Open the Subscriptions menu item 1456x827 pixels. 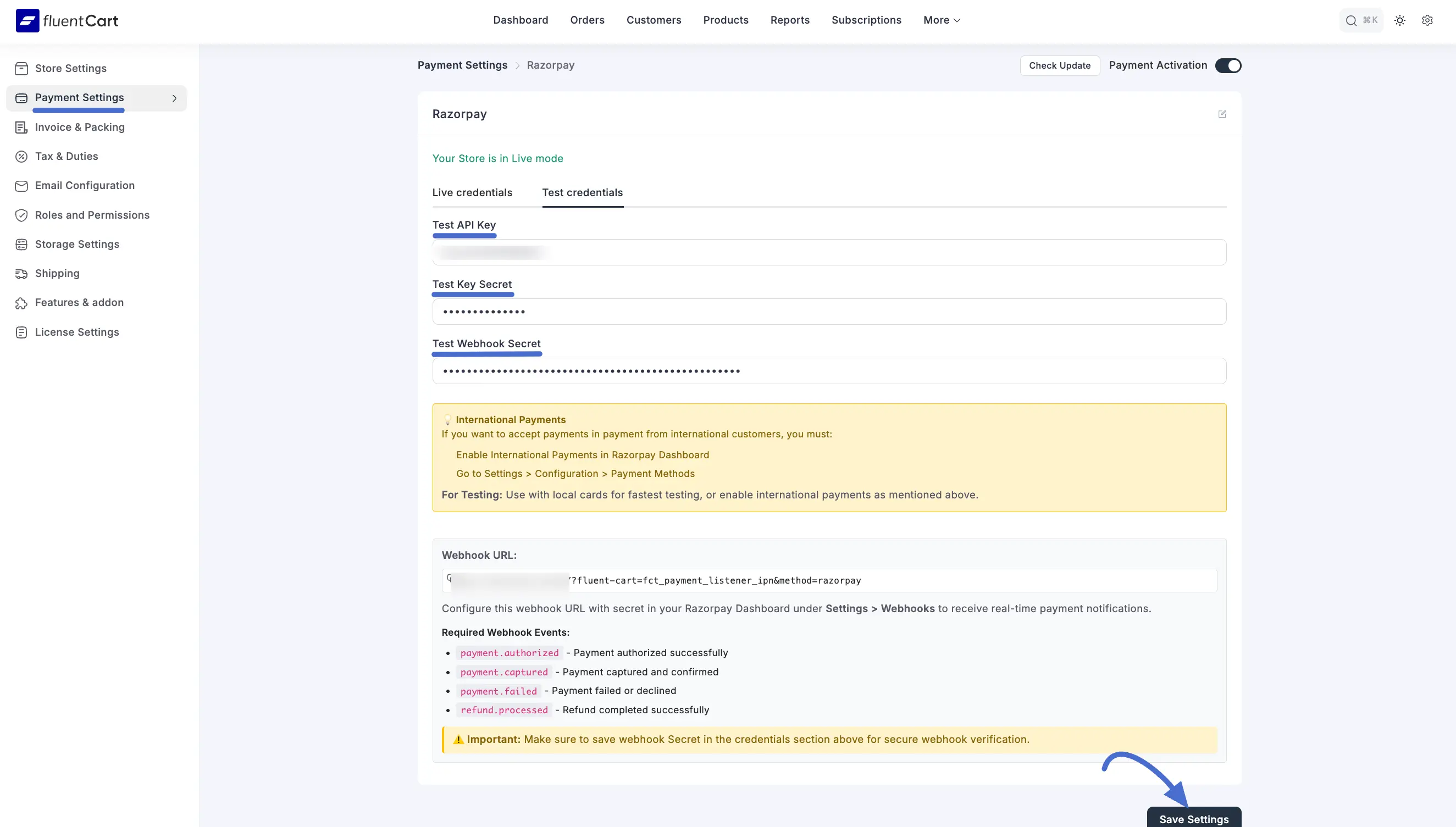(866, 20)
